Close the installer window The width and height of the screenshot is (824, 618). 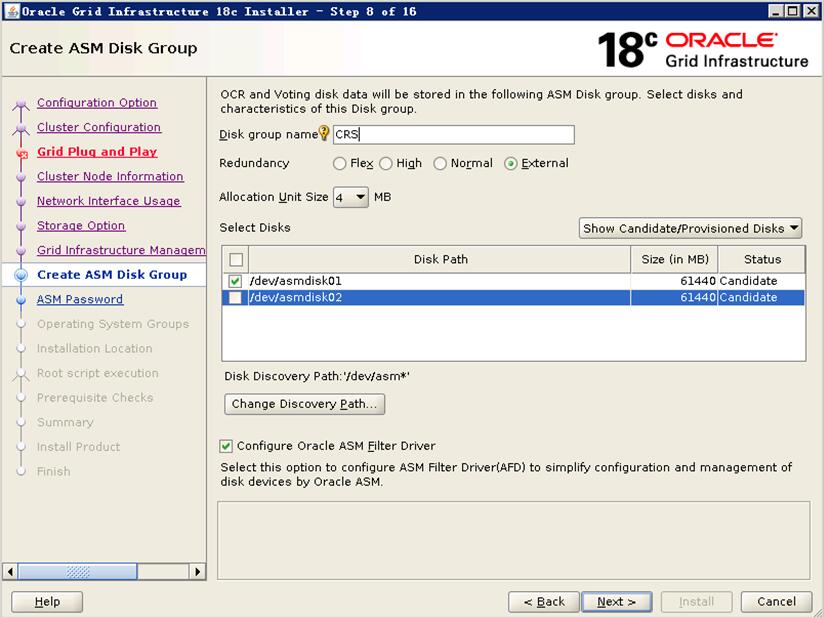point(811,11)
